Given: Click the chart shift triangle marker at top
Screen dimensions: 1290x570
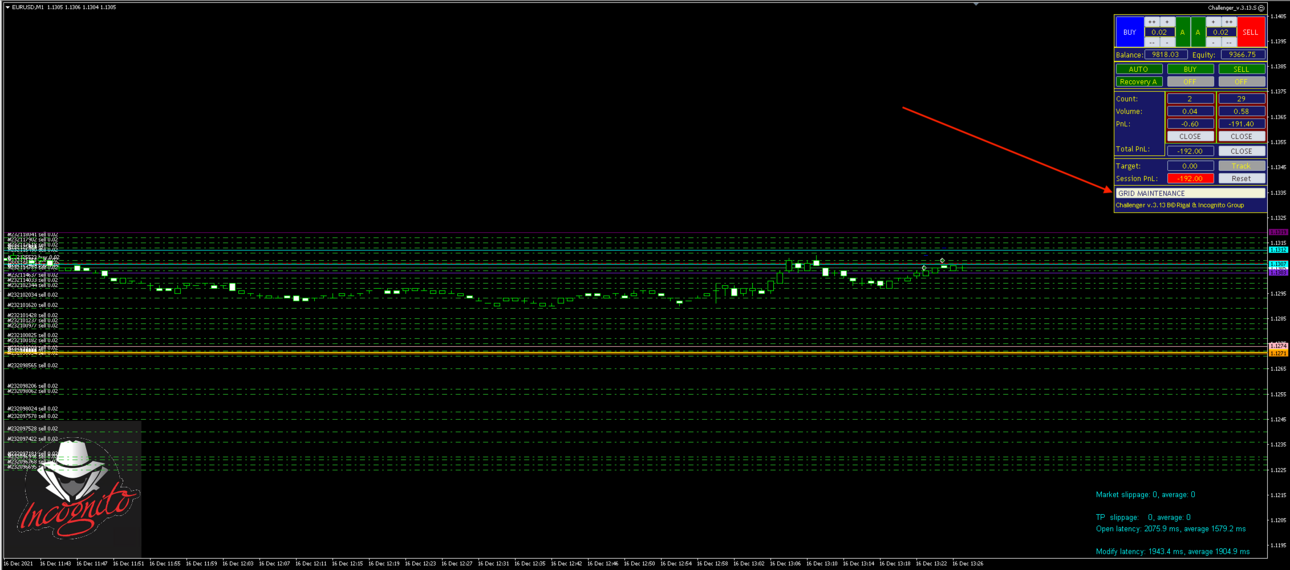Looking at the screenshot, I should coord(976,4).
